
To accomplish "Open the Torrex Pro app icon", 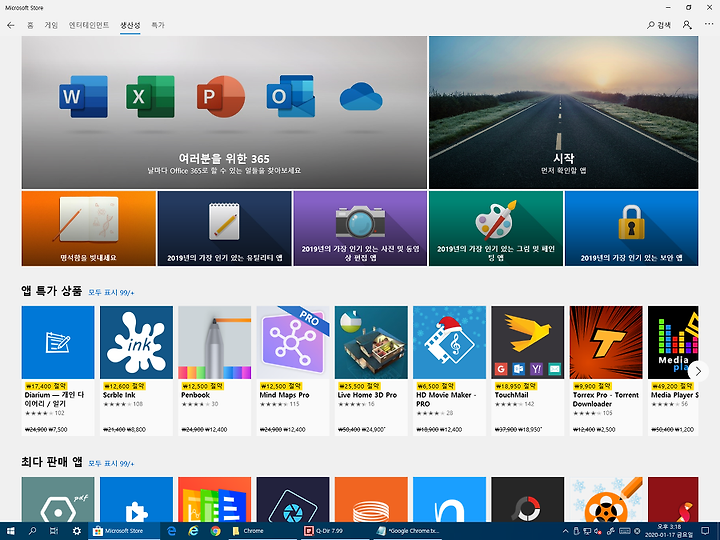I will tap(606, 343).
